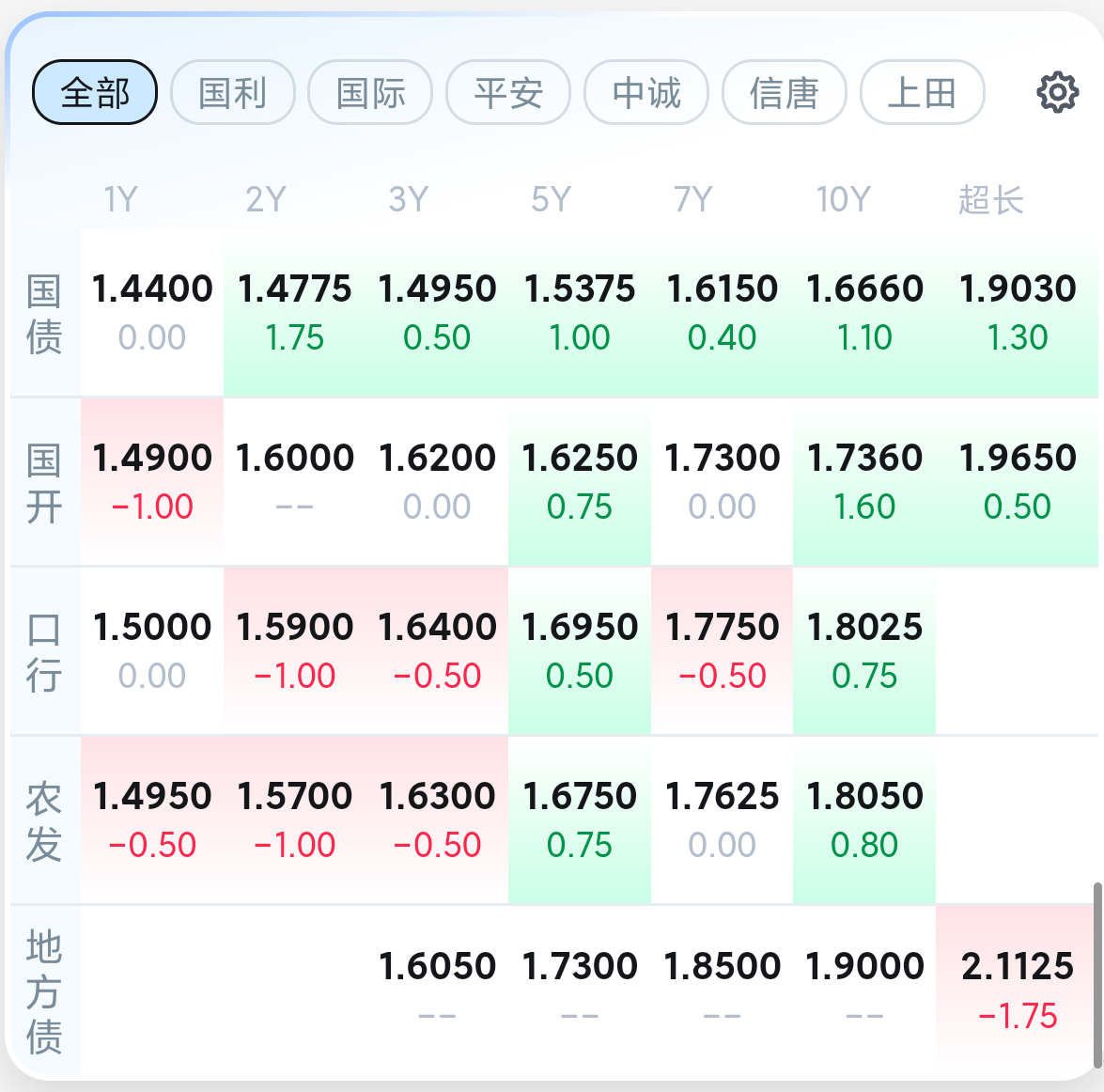The height and width of the screenshot is (1092, 1104).
Task: Switch to the 国利 tab
Action: (x=232, y=92)
